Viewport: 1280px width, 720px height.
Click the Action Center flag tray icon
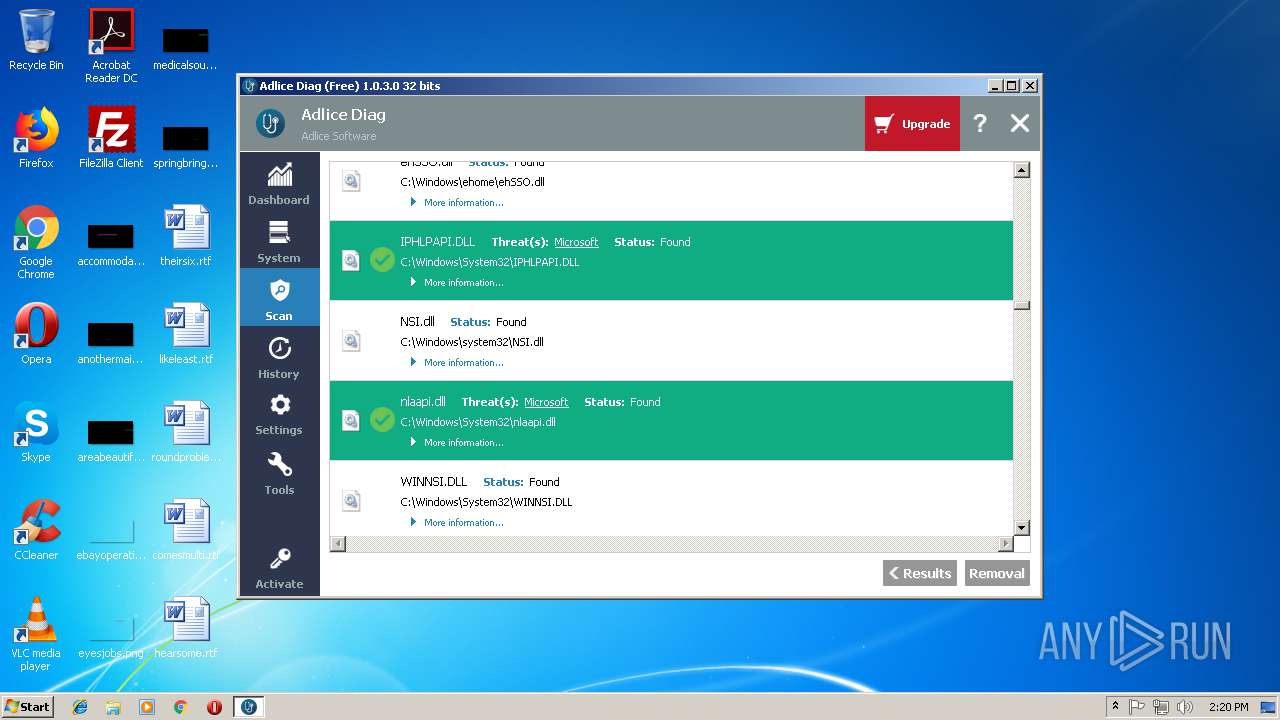click(1137, 707)
